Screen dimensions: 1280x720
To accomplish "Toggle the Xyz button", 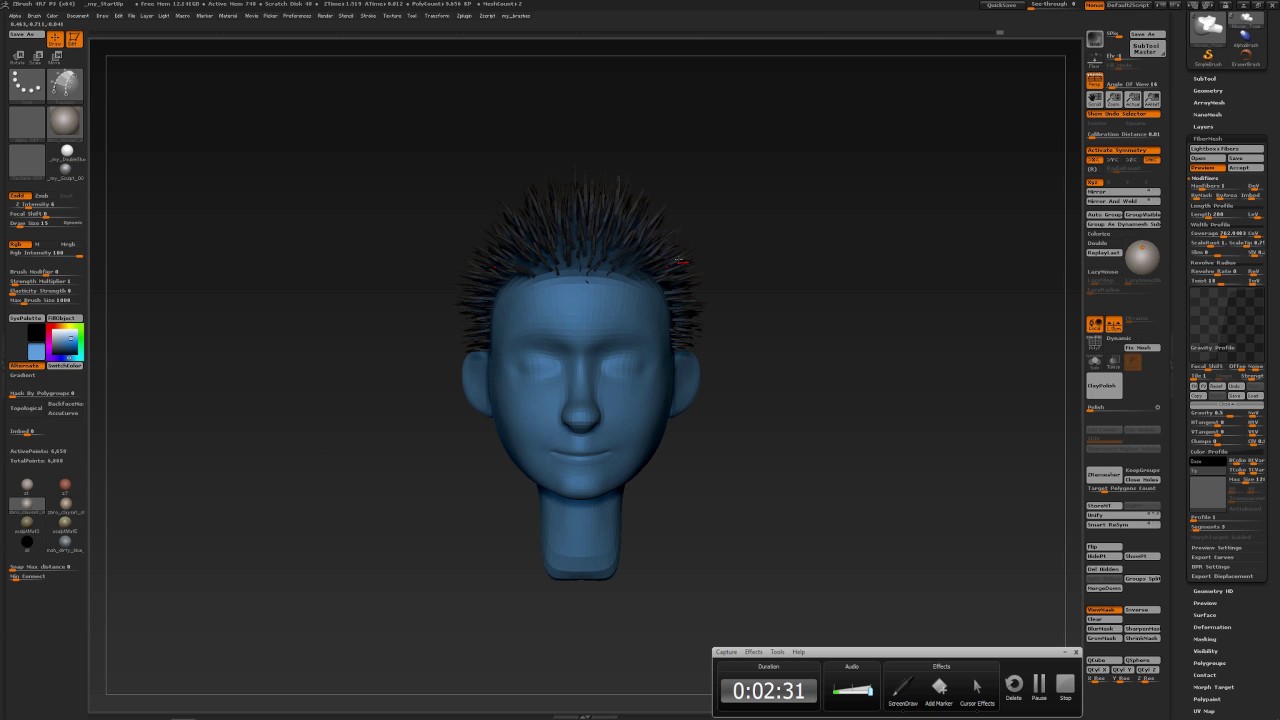I will (1095, 183).
